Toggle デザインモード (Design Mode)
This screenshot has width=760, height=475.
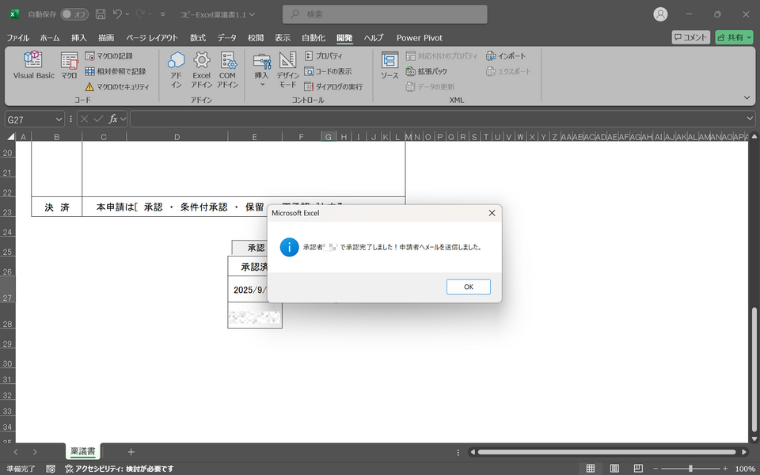pos(287,66)
